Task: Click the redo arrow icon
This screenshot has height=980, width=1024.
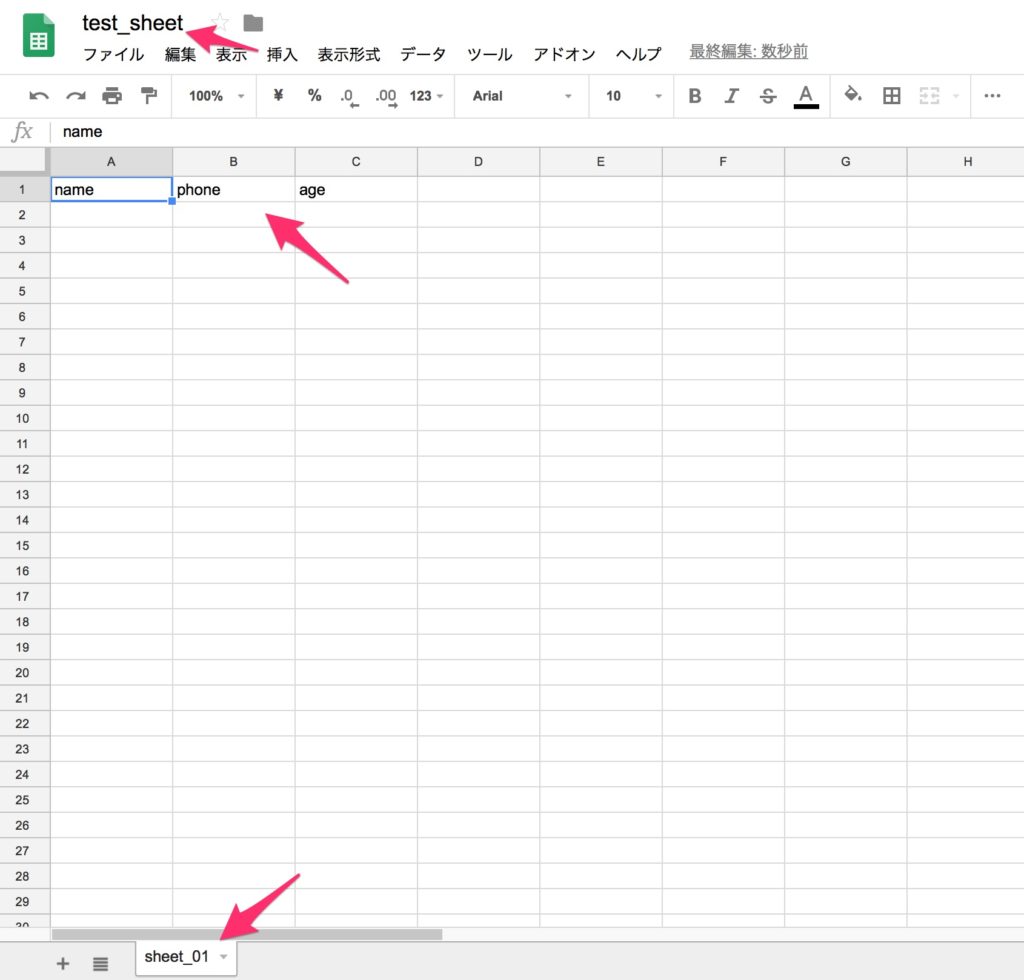Action: (x=75, y=96)
